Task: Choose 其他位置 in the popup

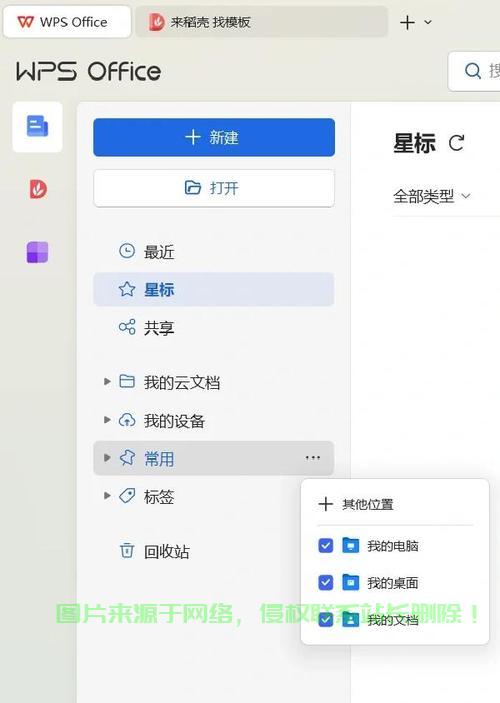Action: pyautogui.click(x=368, y=504)
